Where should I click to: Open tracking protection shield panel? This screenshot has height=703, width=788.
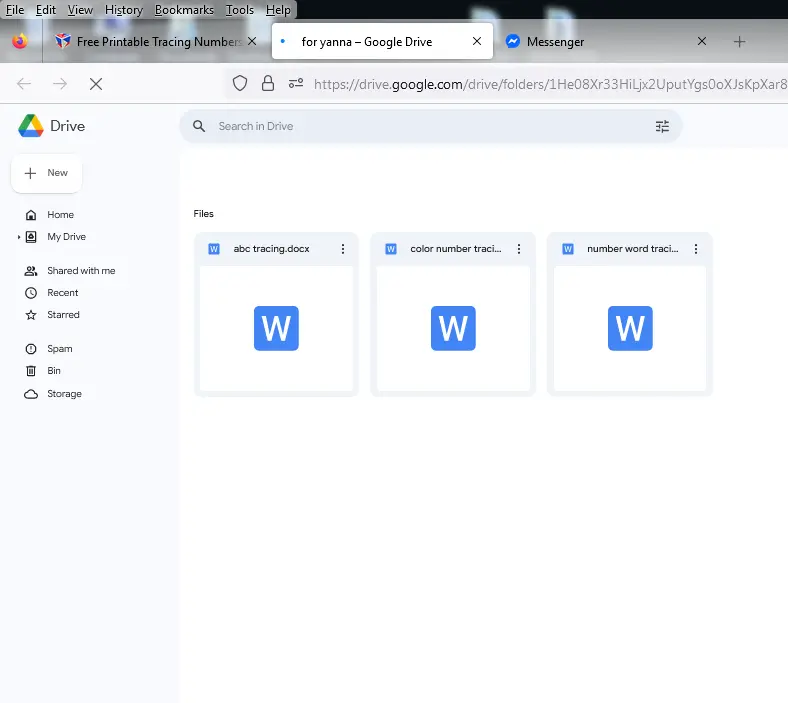tap(240, 83)
